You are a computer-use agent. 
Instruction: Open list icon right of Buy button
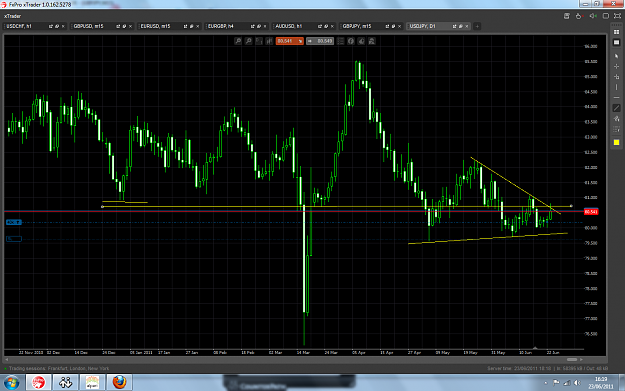[x=340, y=41]
